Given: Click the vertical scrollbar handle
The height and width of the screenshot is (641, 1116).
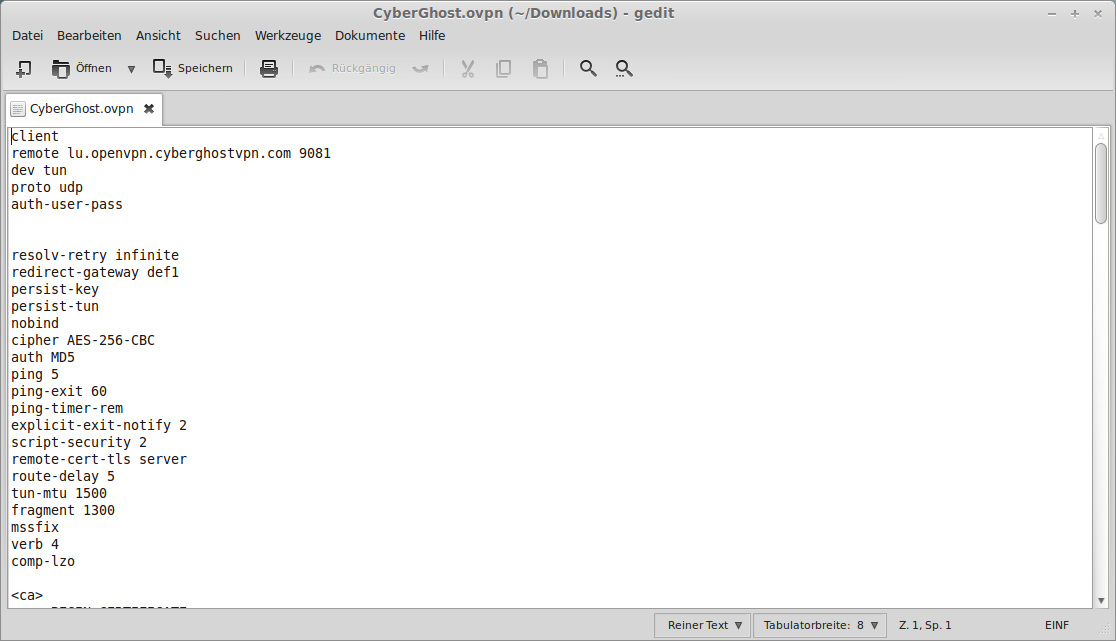Looking at the screenshot, I should click(x=1101, y=184).
